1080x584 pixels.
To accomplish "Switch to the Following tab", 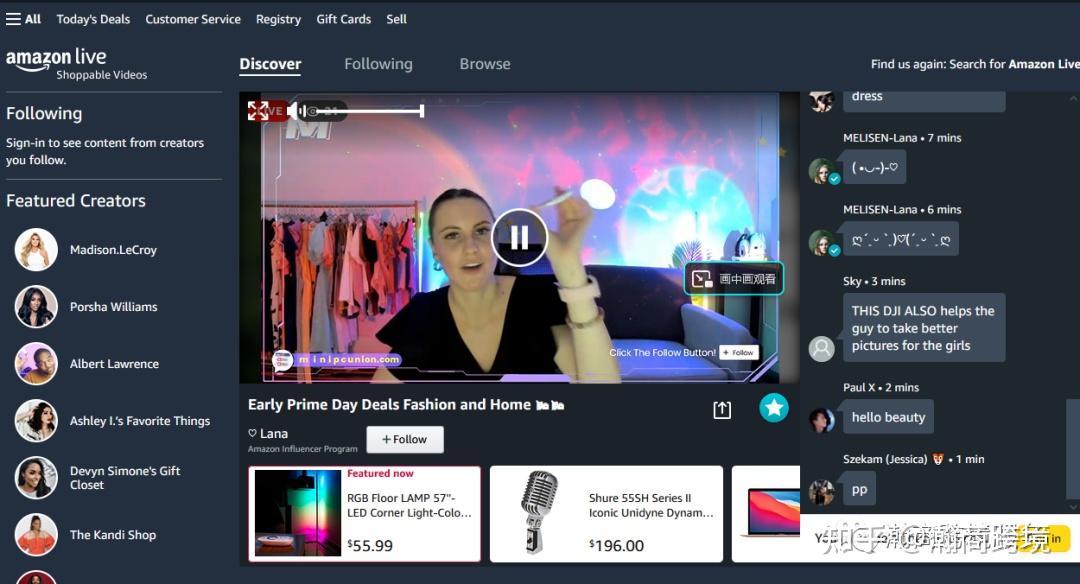I will coord(378,63).
